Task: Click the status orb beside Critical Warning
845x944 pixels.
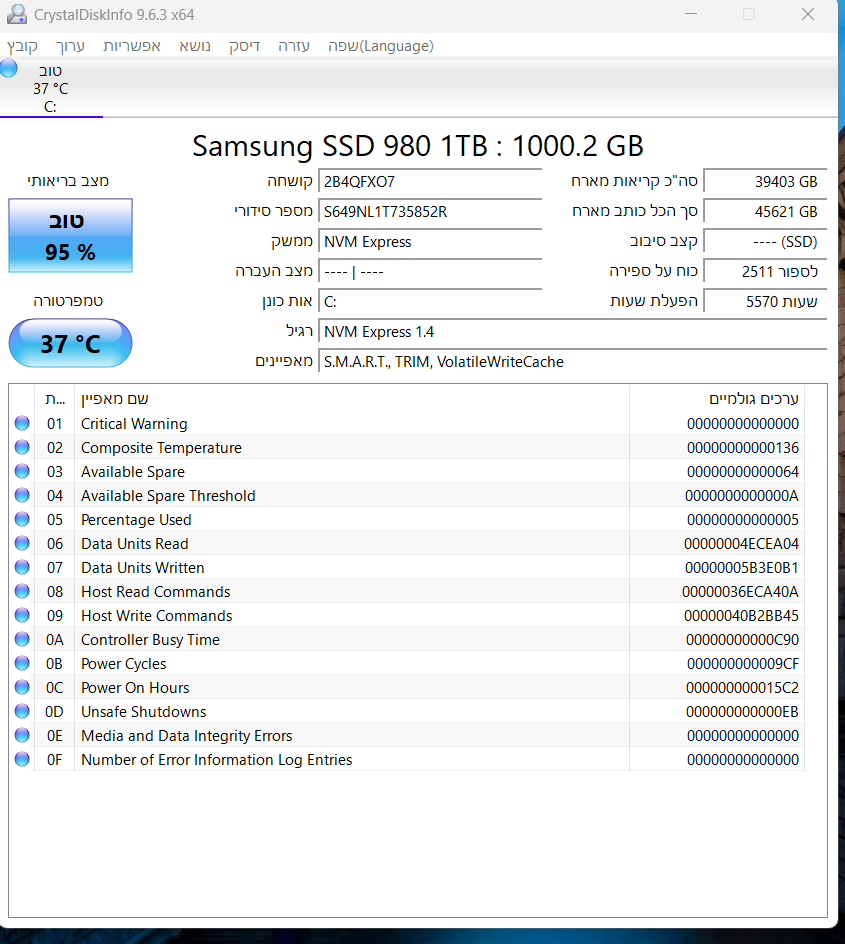Action: (x=22, y=423)
